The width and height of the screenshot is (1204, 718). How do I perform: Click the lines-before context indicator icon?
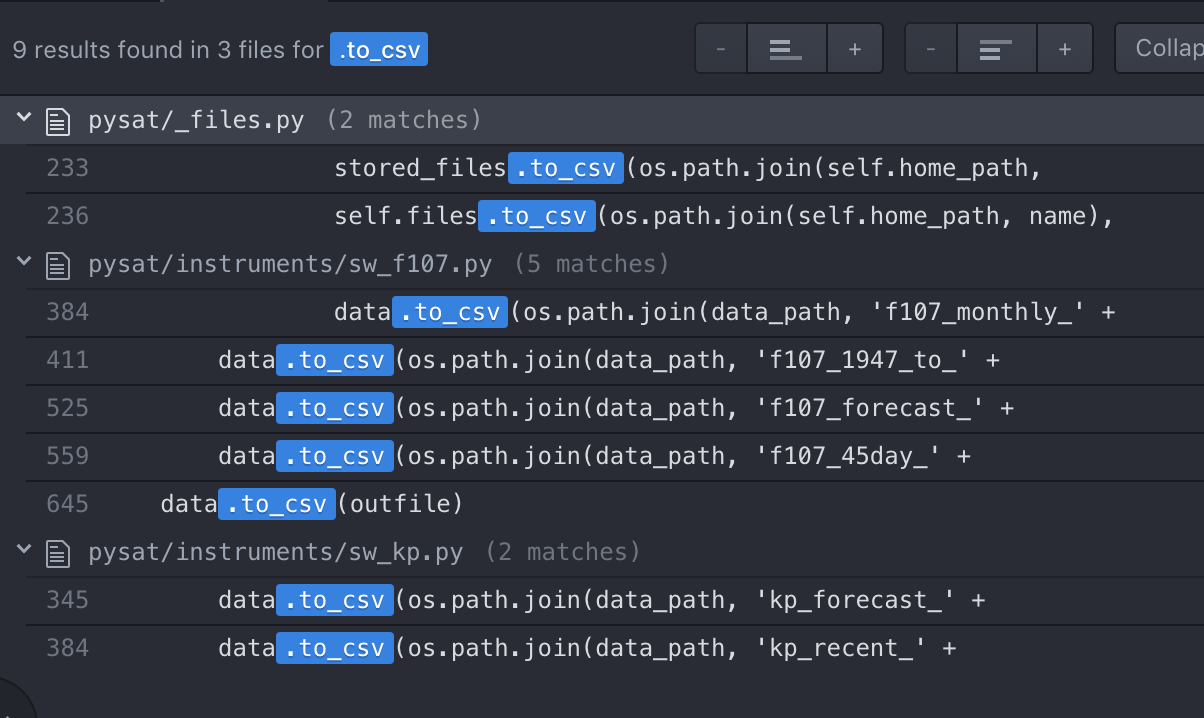point(787,47)
